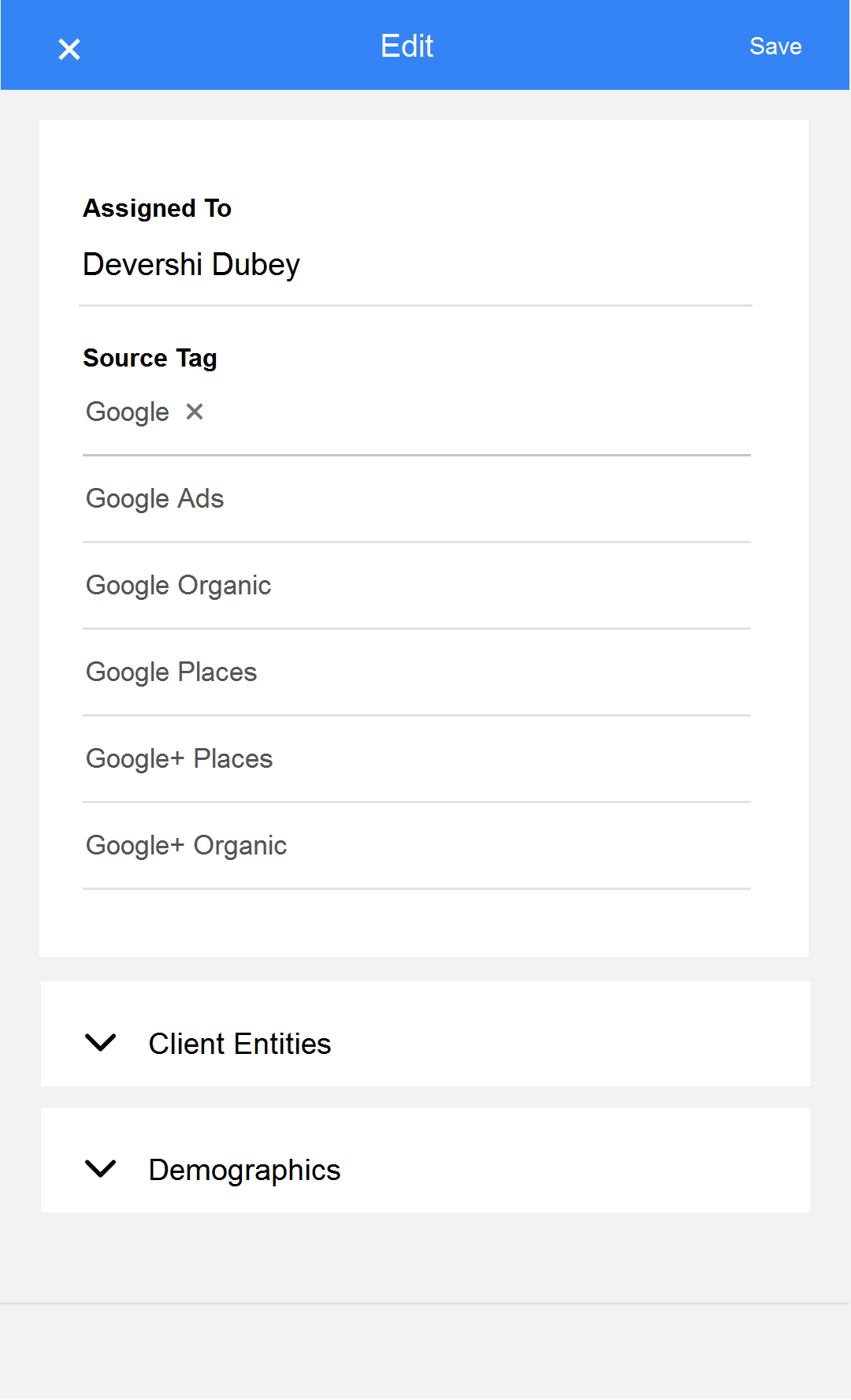Choose the Google+ Organic option

tap(417, 846)
